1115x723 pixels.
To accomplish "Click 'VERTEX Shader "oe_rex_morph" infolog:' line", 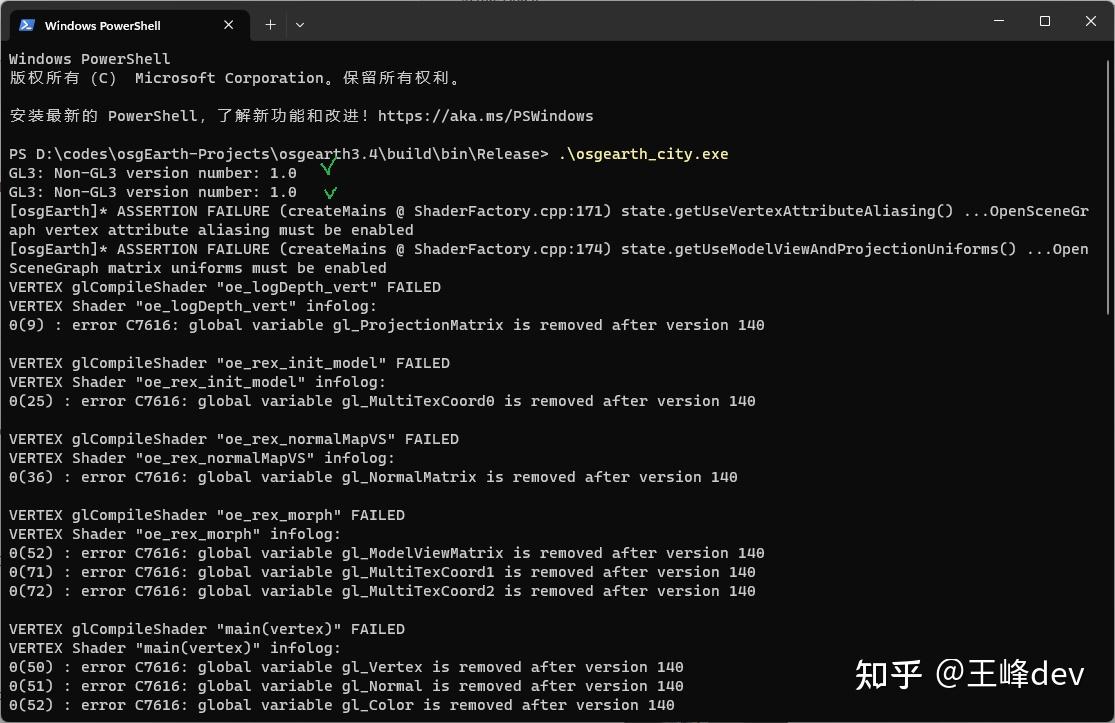I will tap(175, 535).
